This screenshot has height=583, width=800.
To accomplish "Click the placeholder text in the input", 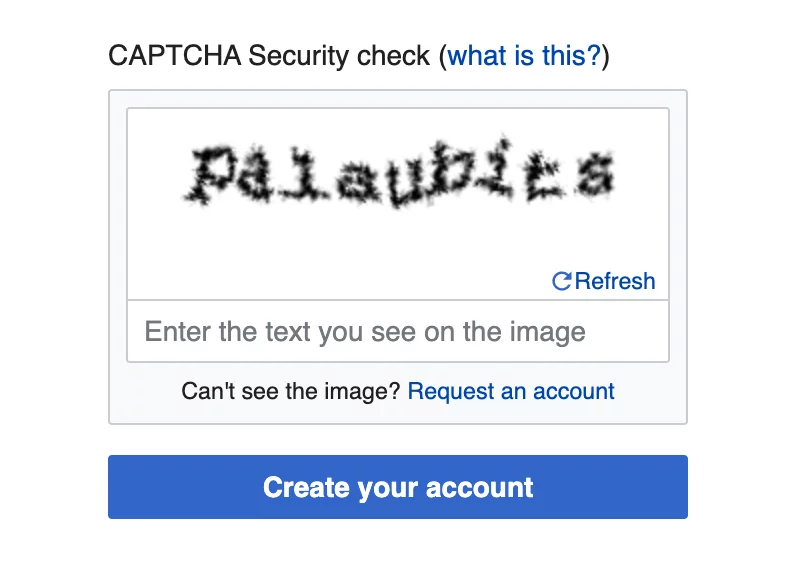I will 365,331.
